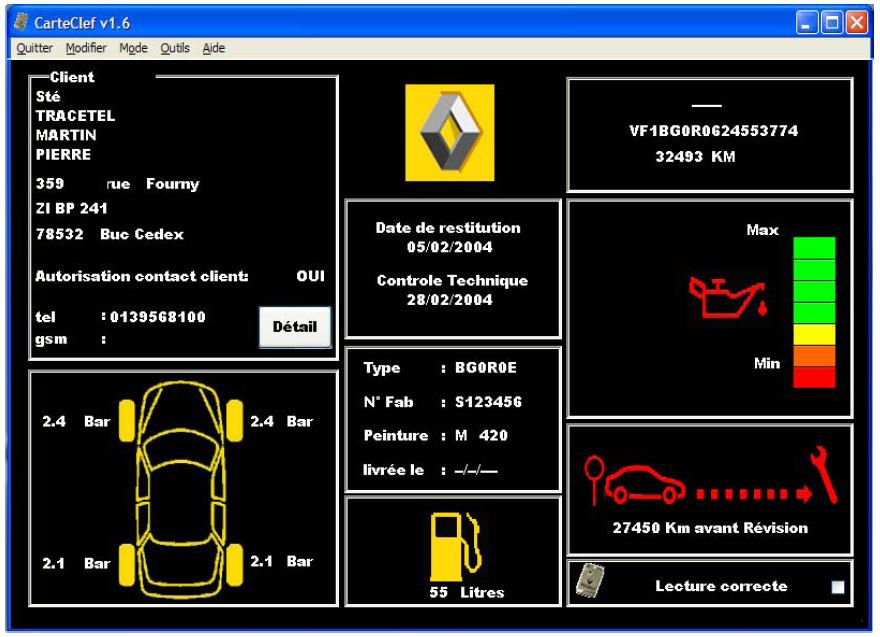Click the Détail button
This screenshot has width=880, height=637.
[x=295, y=327]
